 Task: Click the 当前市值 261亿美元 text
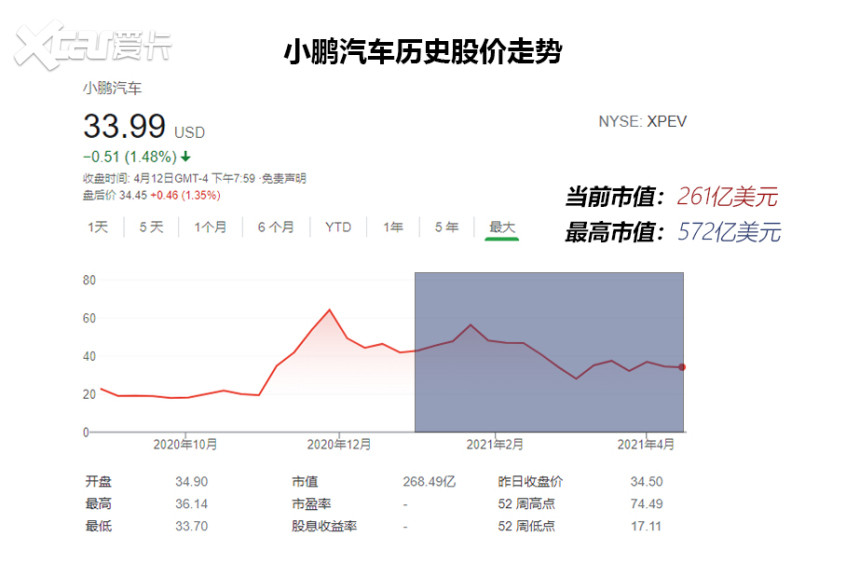pos(672,196)
